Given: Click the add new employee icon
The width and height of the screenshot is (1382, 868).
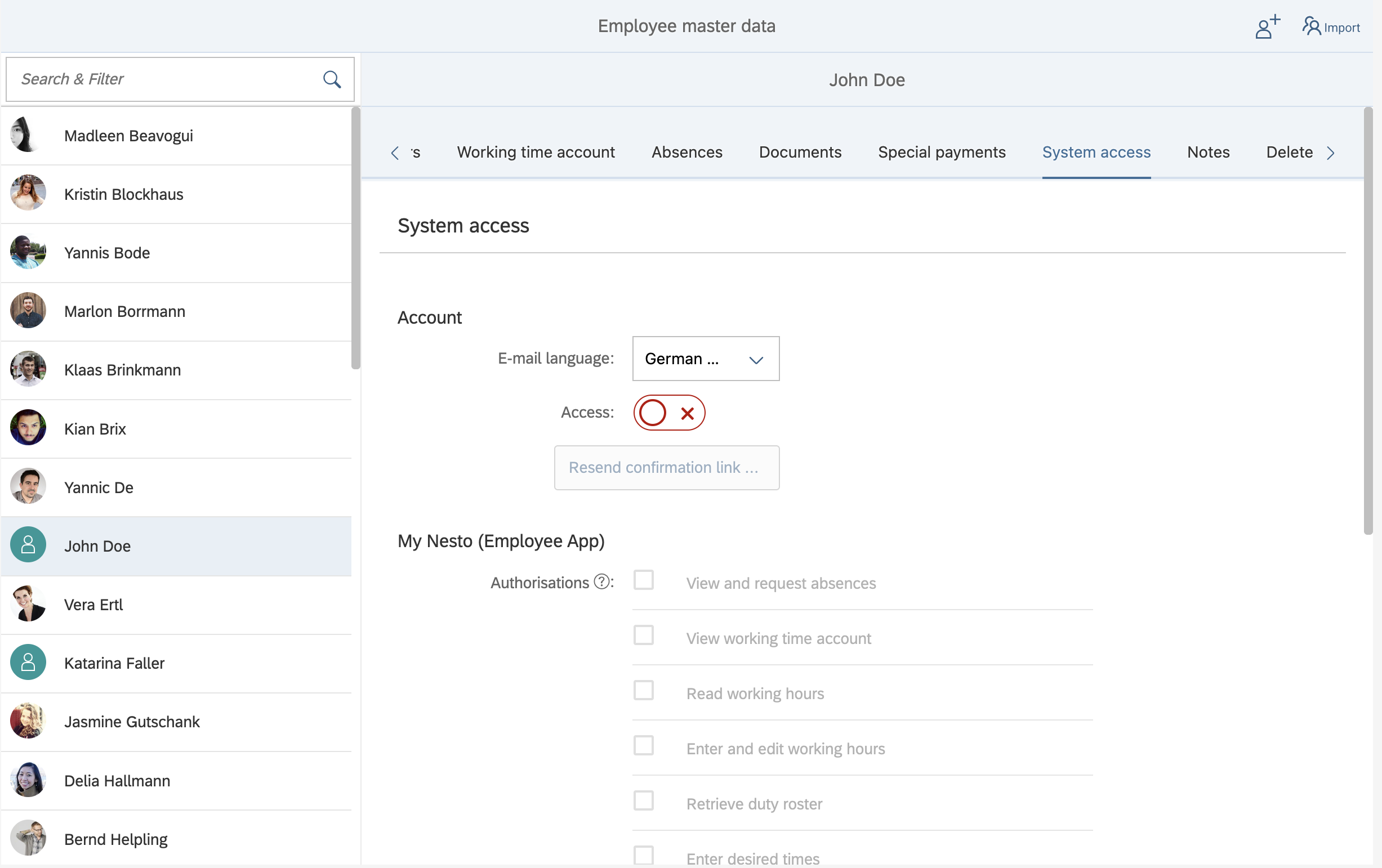Looking at the screenshot, I should pos(1267,27).
